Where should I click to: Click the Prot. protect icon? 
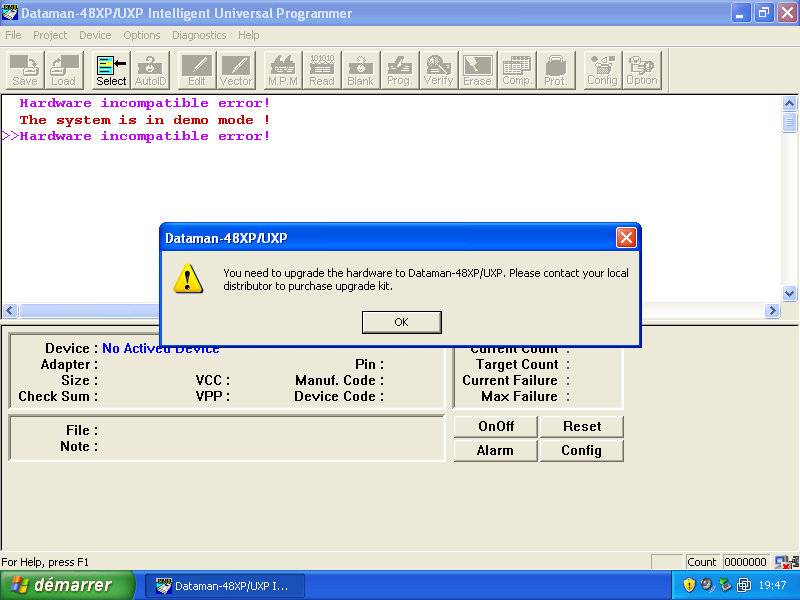point(556,70)
